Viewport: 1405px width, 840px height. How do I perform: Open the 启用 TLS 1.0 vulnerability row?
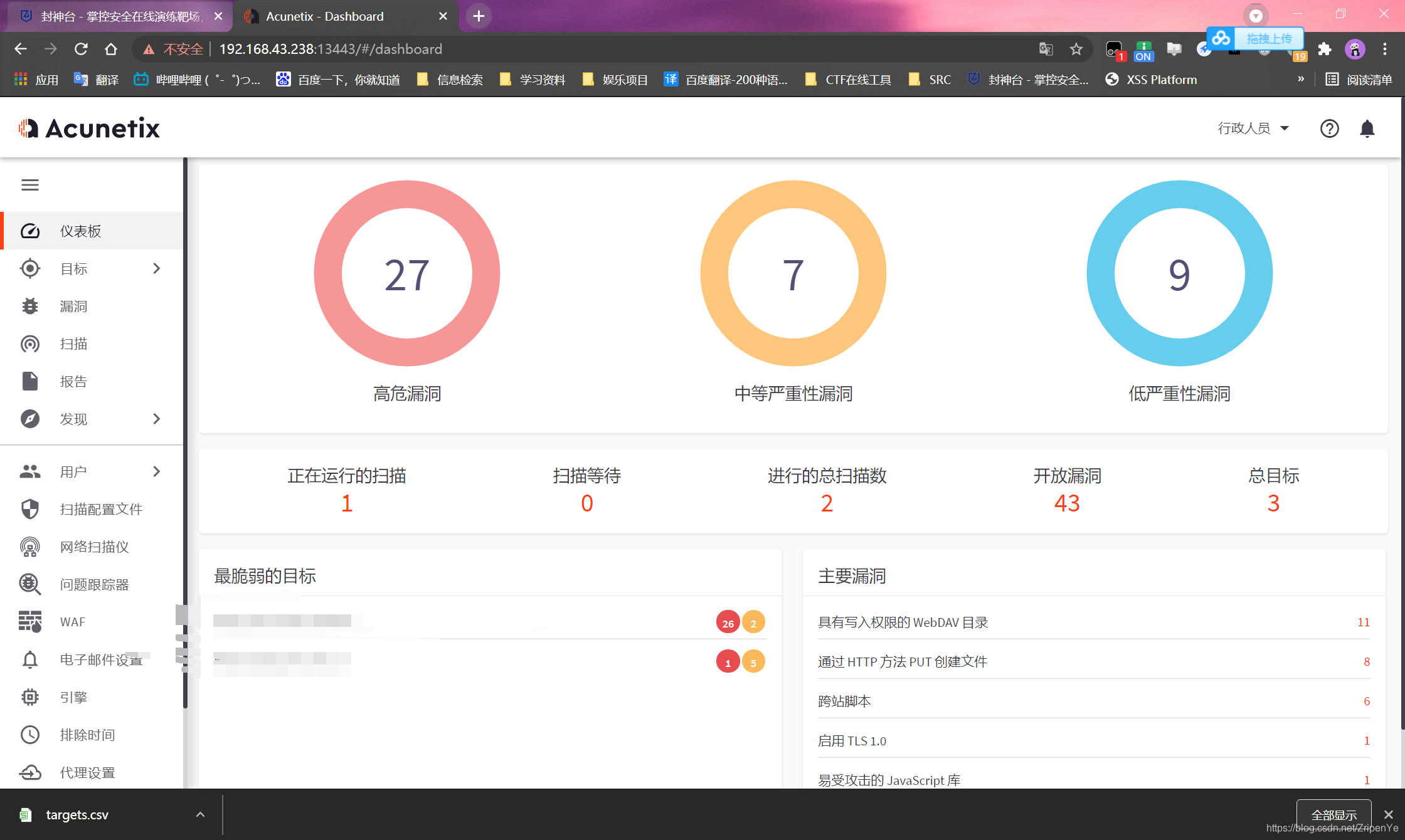click(1094, 740)
